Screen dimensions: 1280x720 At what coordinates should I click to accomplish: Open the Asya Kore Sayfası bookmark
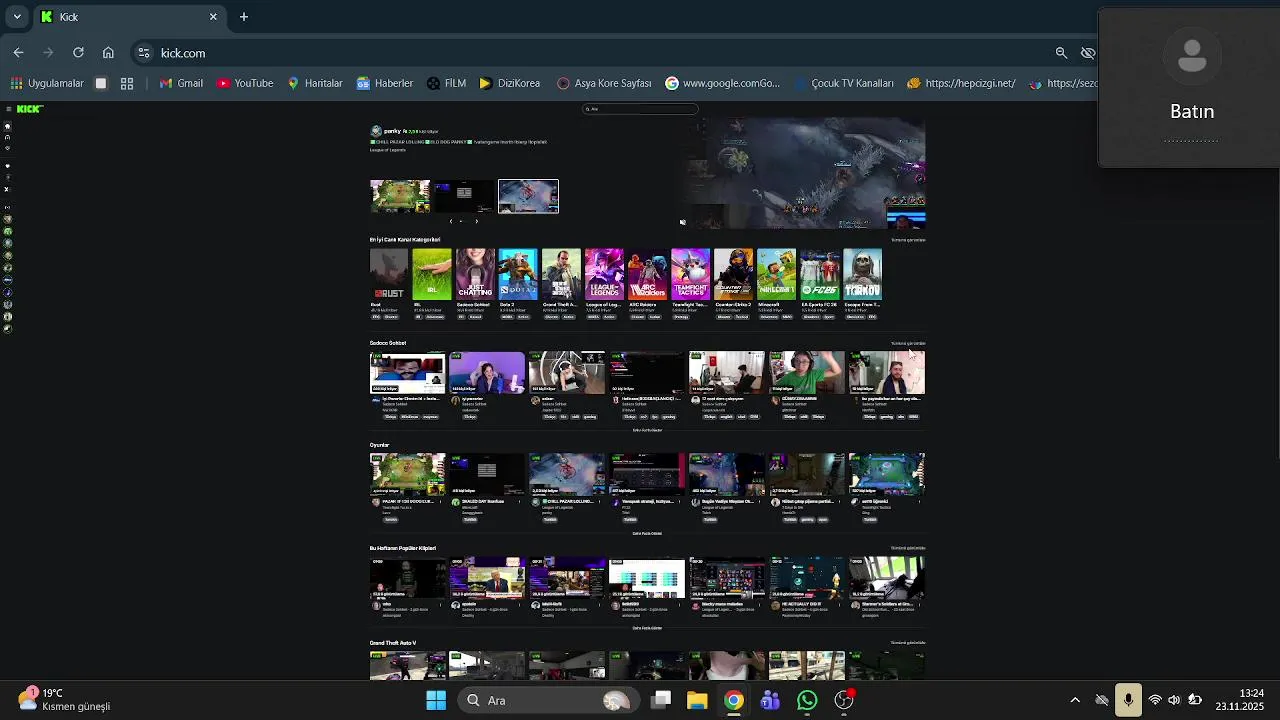[x=604, y=83]
